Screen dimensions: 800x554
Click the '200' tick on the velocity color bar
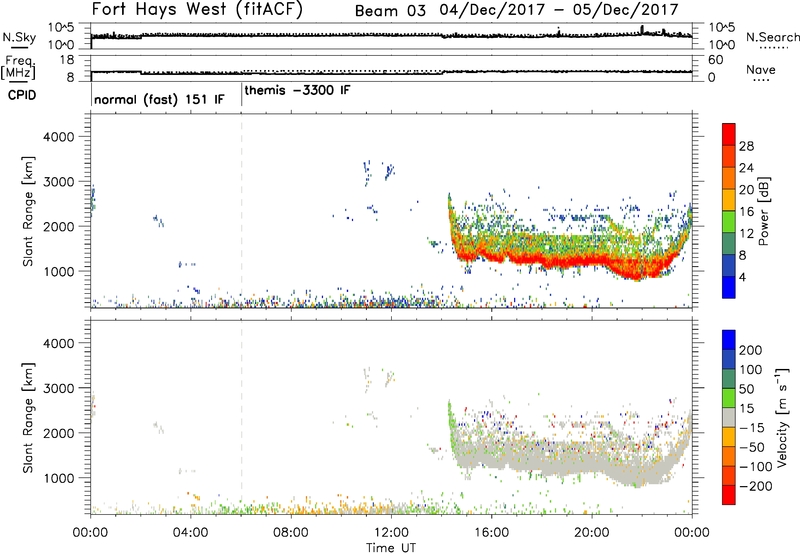(x=751, y=350)
